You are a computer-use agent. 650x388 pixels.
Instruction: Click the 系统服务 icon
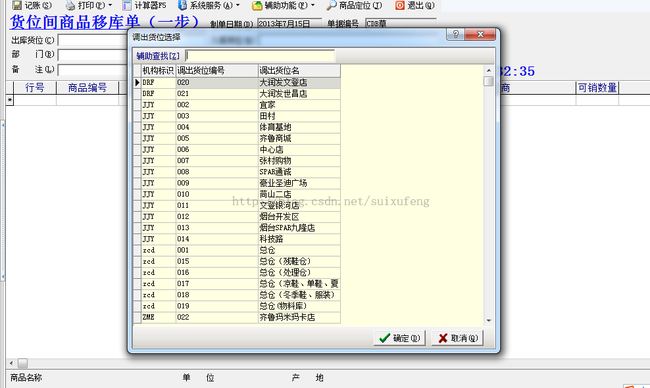[182, 5]
